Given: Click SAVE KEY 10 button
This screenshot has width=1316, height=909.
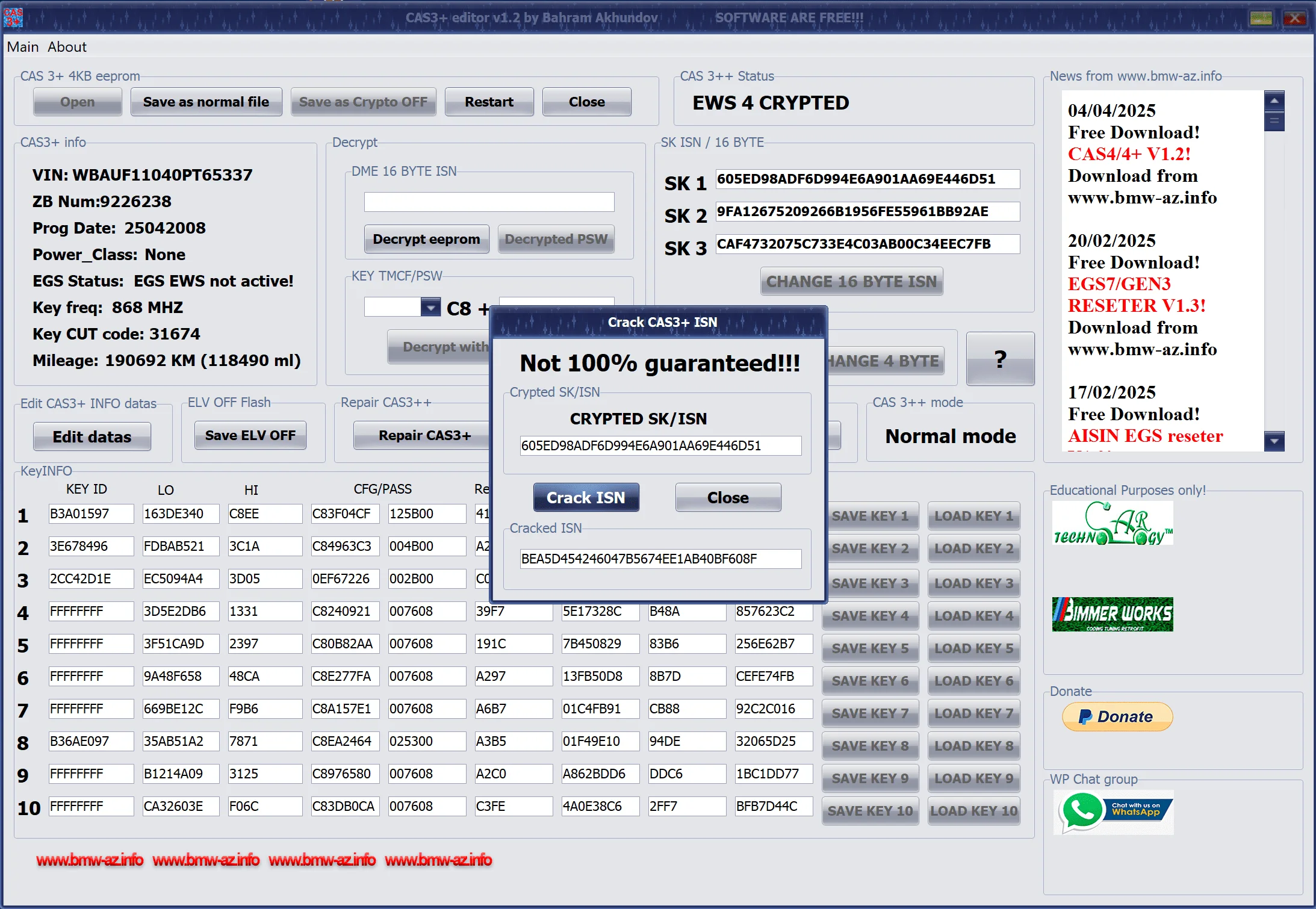Looking at the screenshot, I should 870,811.
